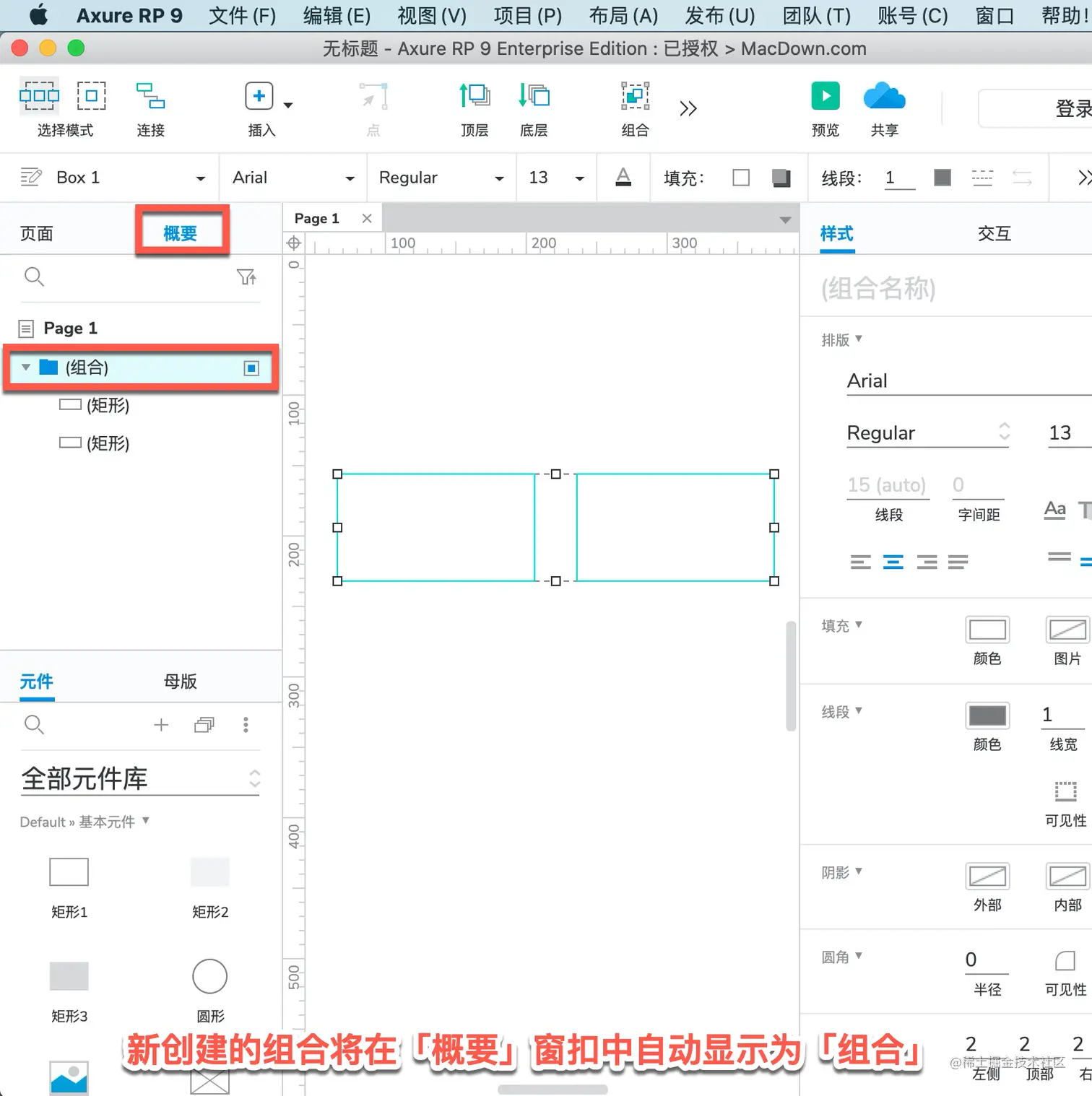Switch to the Outline tab
Screen dimensions: 1092x1096
[181, 233]
